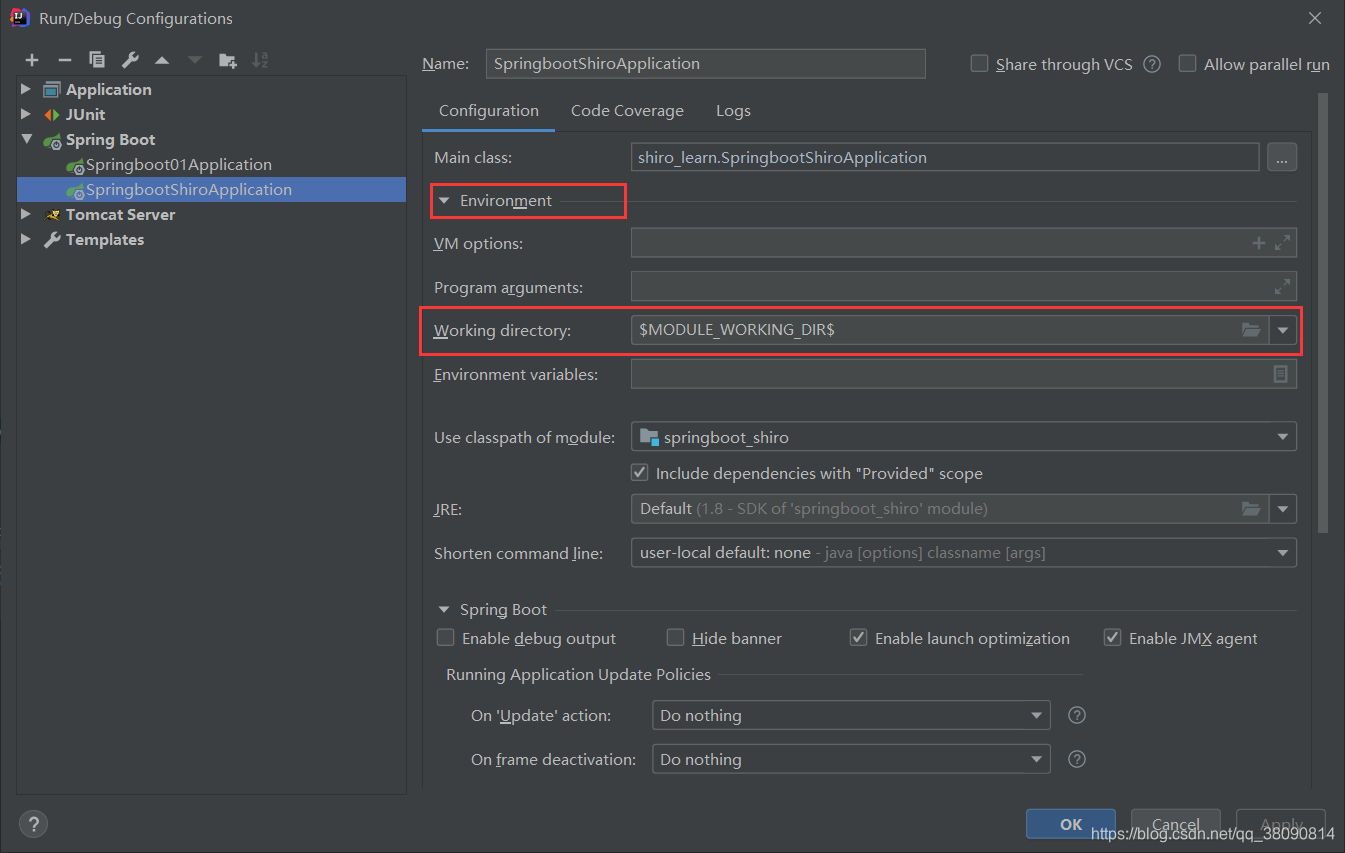Uncheck Include dependencies with Provided scope

pos(639,473)
